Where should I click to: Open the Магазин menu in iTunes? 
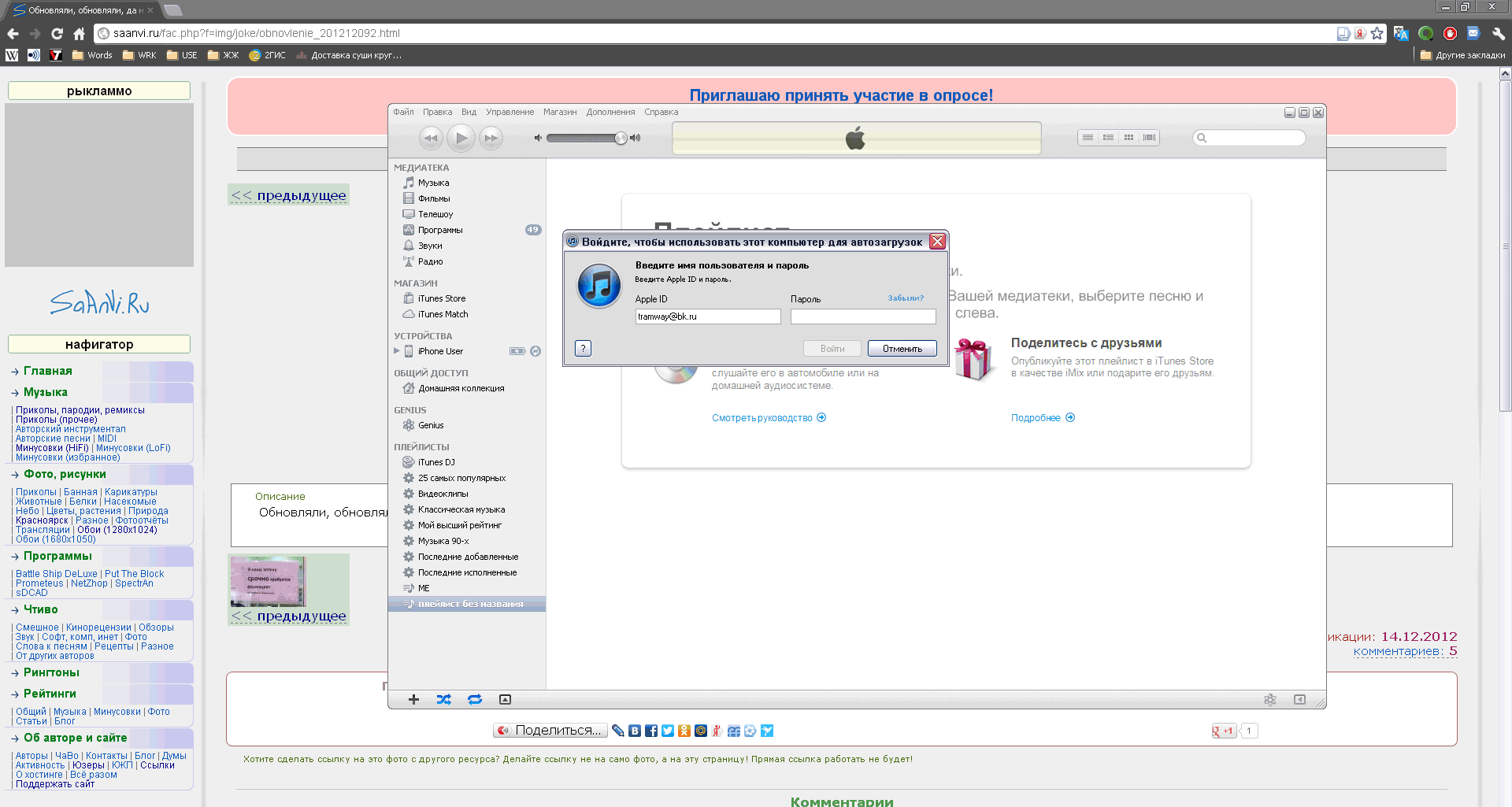(x=560, y=112)
